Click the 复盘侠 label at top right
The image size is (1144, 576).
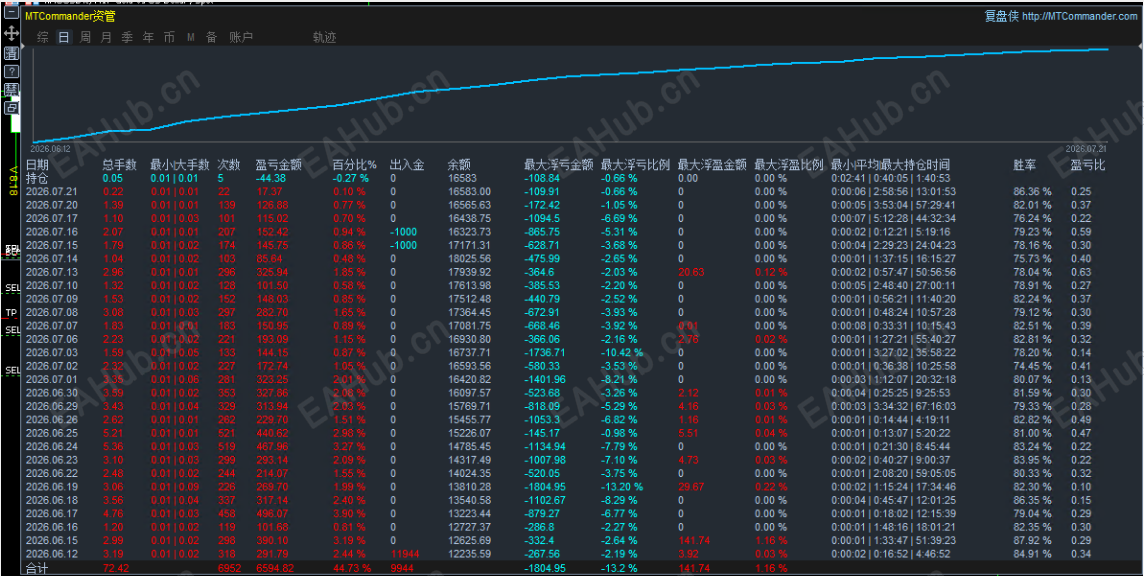click(x=1000, y=16)
